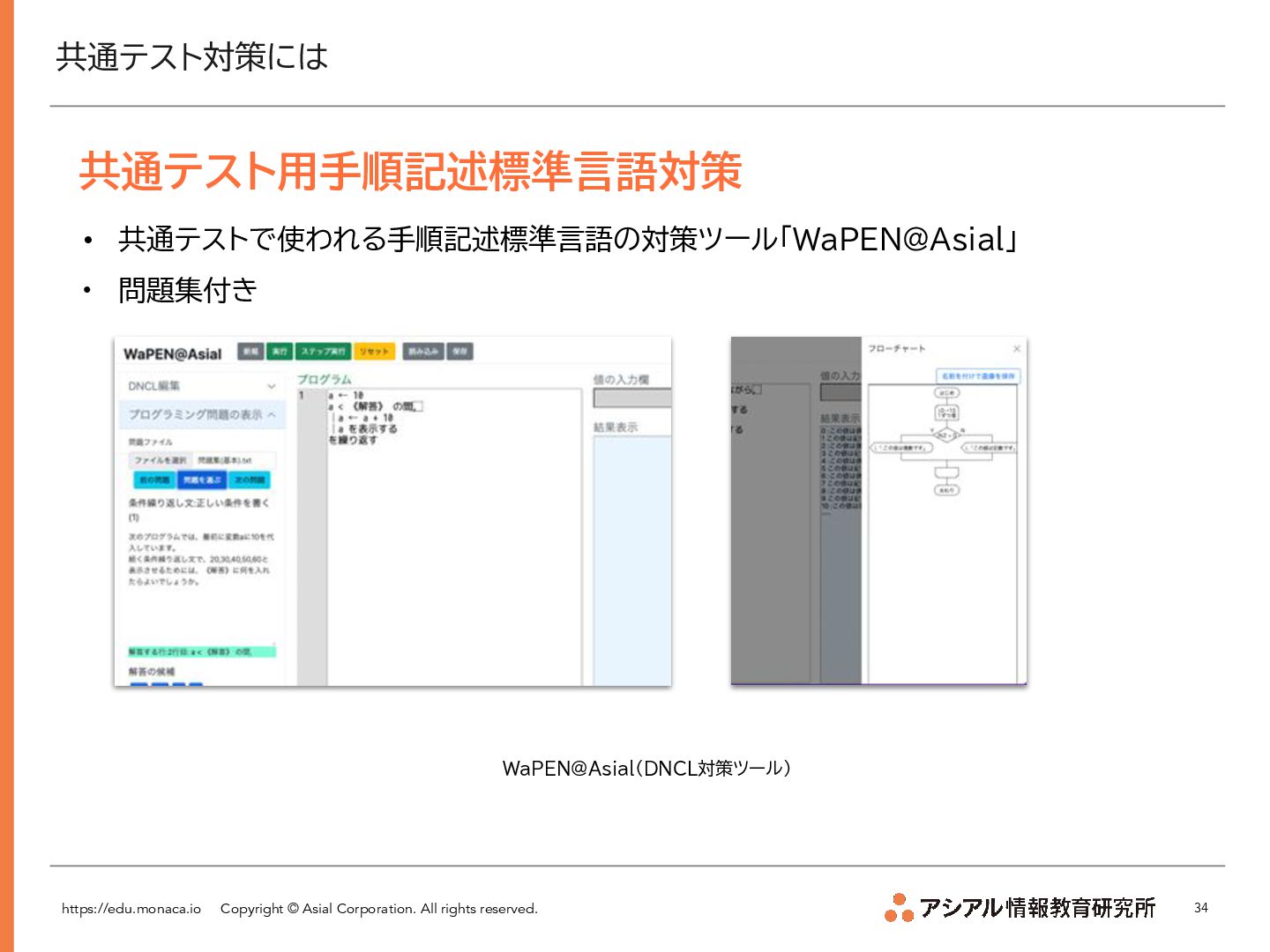Click the WaPEN@Asial app title

[x=173, y=353]
